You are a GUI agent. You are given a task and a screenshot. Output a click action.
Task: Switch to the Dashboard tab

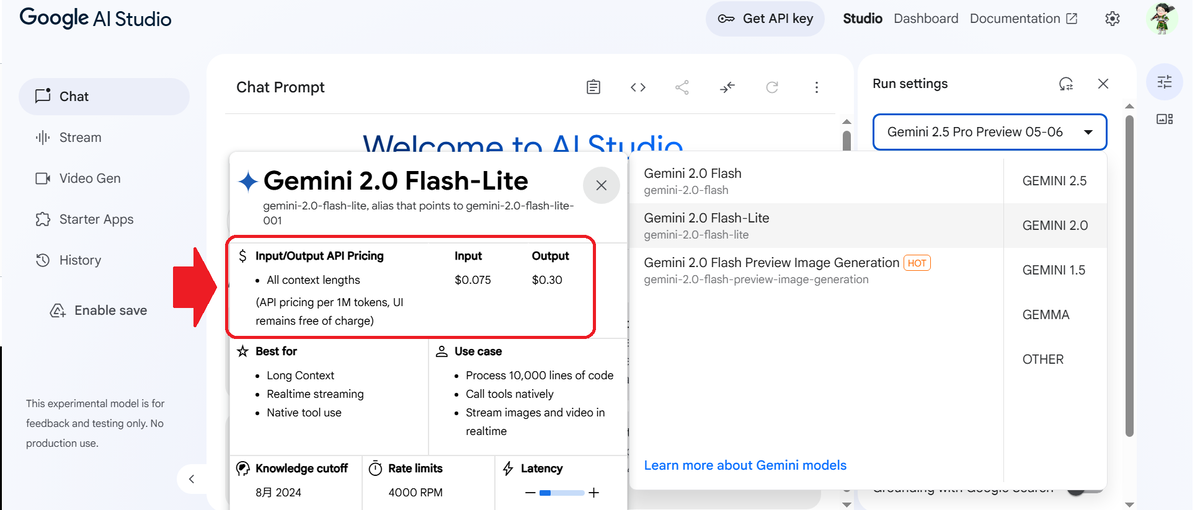tap(926, 18)
